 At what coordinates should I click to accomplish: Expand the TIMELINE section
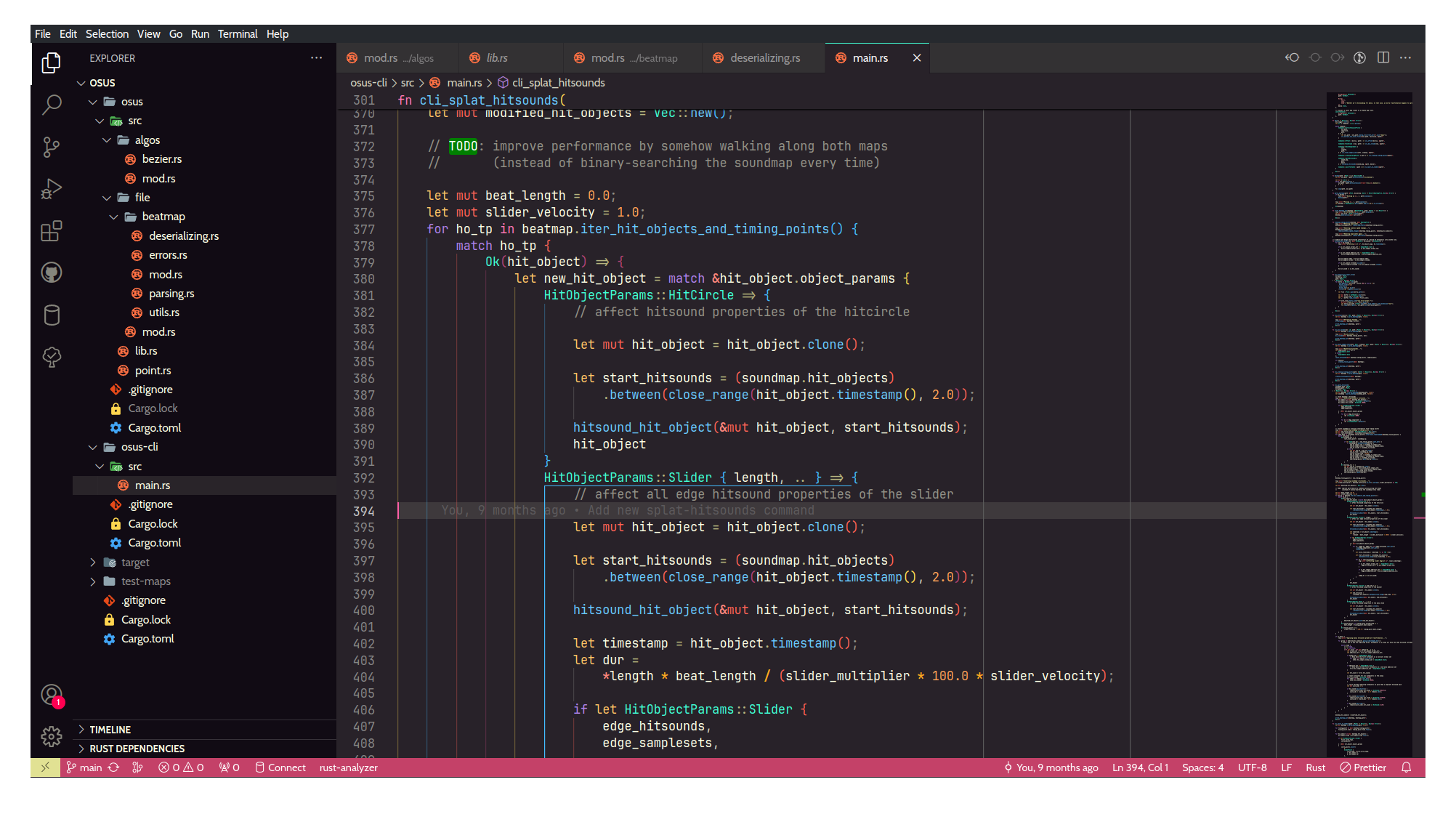110,729
